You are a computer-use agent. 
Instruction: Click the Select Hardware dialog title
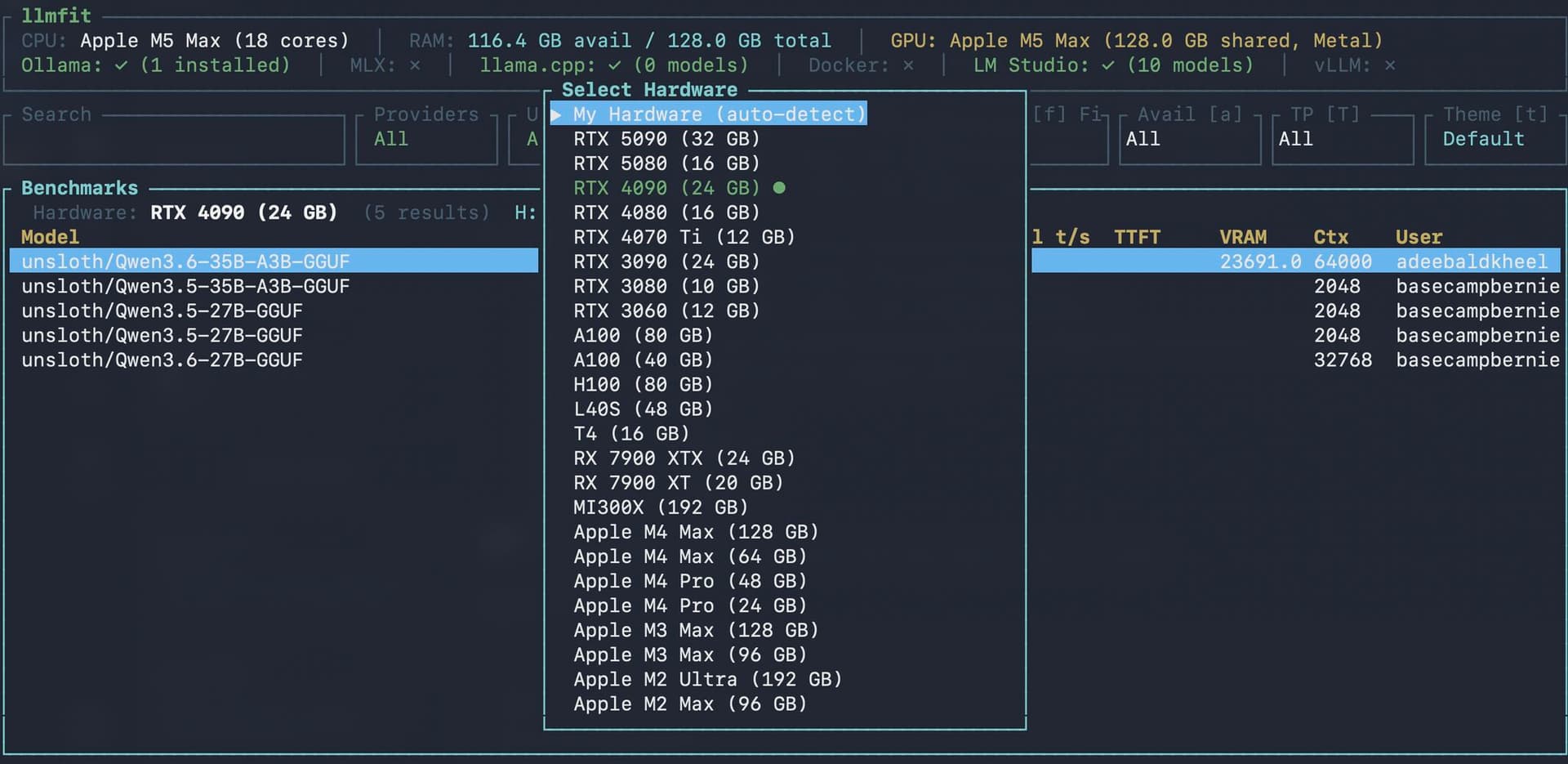pos(649,90)
